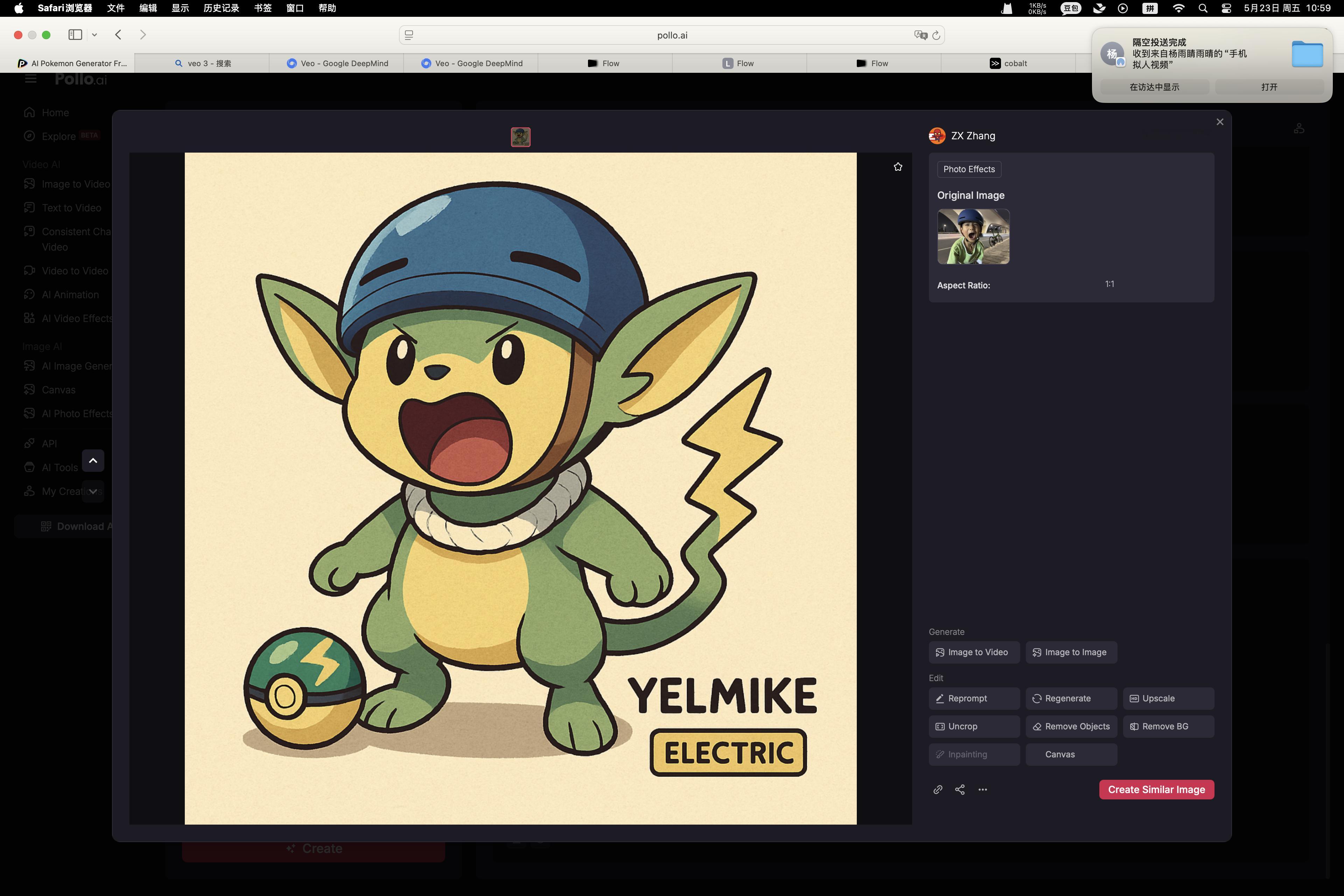Close the image preview dialog
This screenshot has height=896, width=1344.
[1220, 122]
